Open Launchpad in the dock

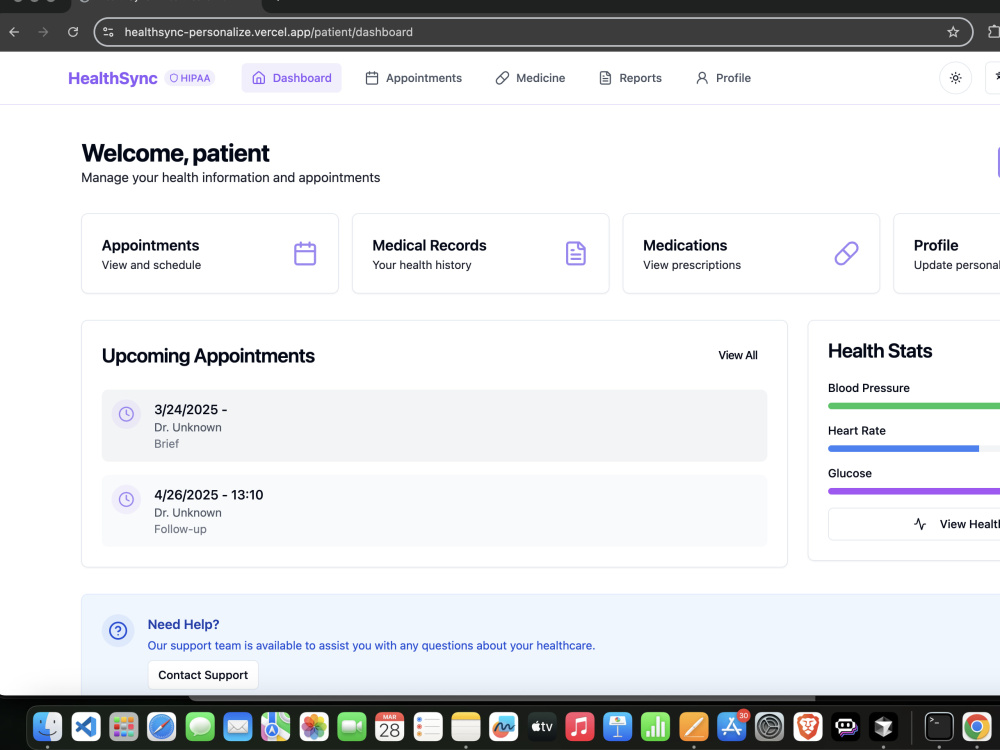click(124, 727)
